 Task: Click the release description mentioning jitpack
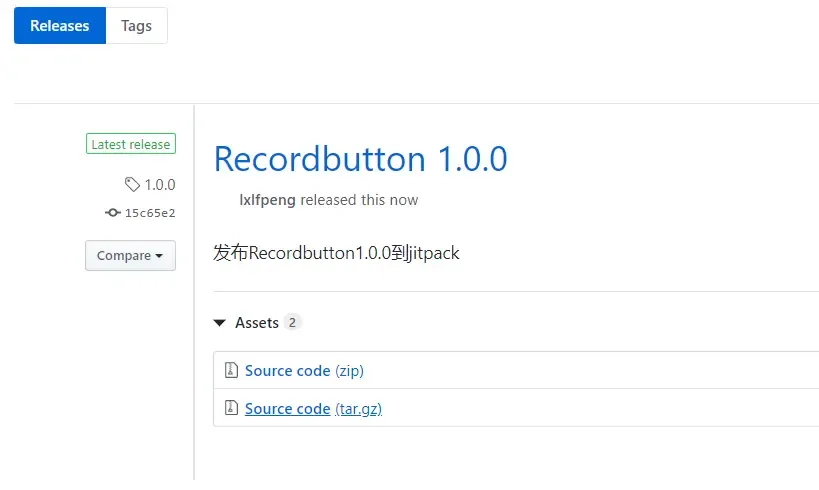click(x=336, y=253)
